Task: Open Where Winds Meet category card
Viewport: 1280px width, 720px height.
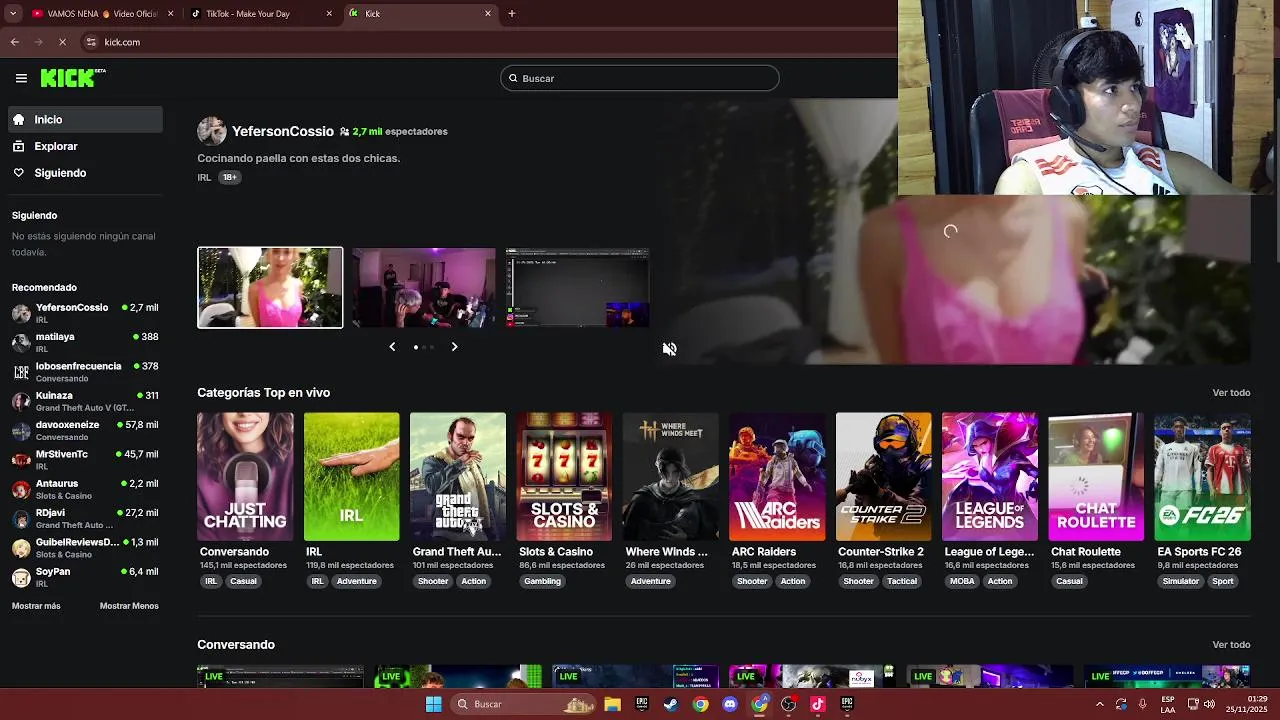Action: coord(670,476)
